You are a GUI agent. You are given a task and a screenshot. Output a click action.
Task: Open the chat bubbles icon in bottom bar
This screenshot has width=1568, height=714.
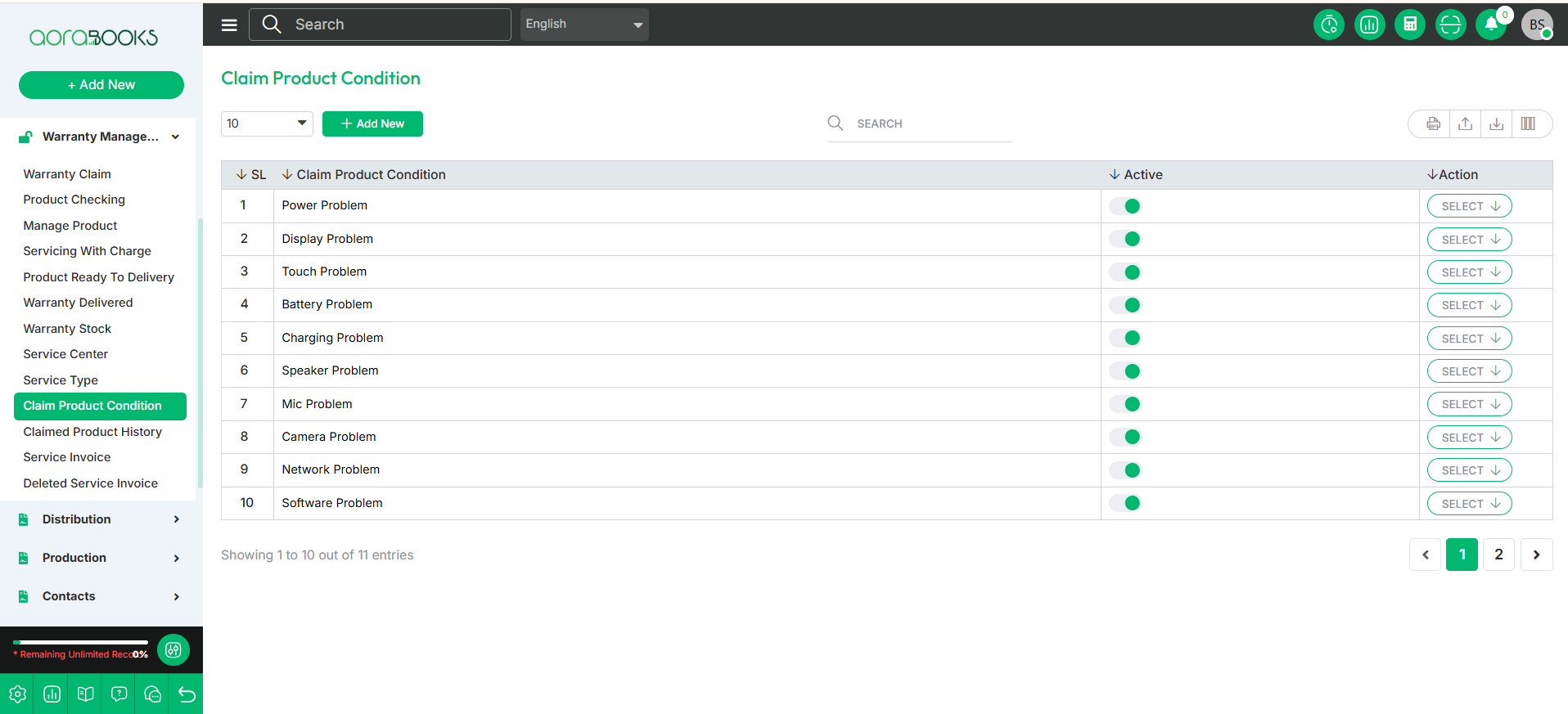coord(152,694)
